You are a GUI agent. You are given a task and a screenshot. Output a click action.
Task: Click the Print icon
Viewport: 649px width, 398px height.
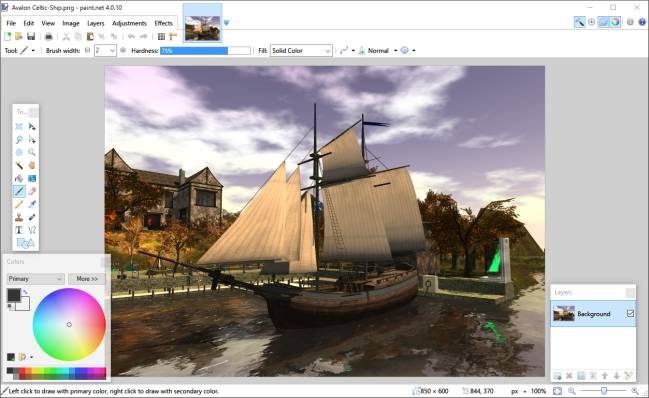[x=48, y=36]
